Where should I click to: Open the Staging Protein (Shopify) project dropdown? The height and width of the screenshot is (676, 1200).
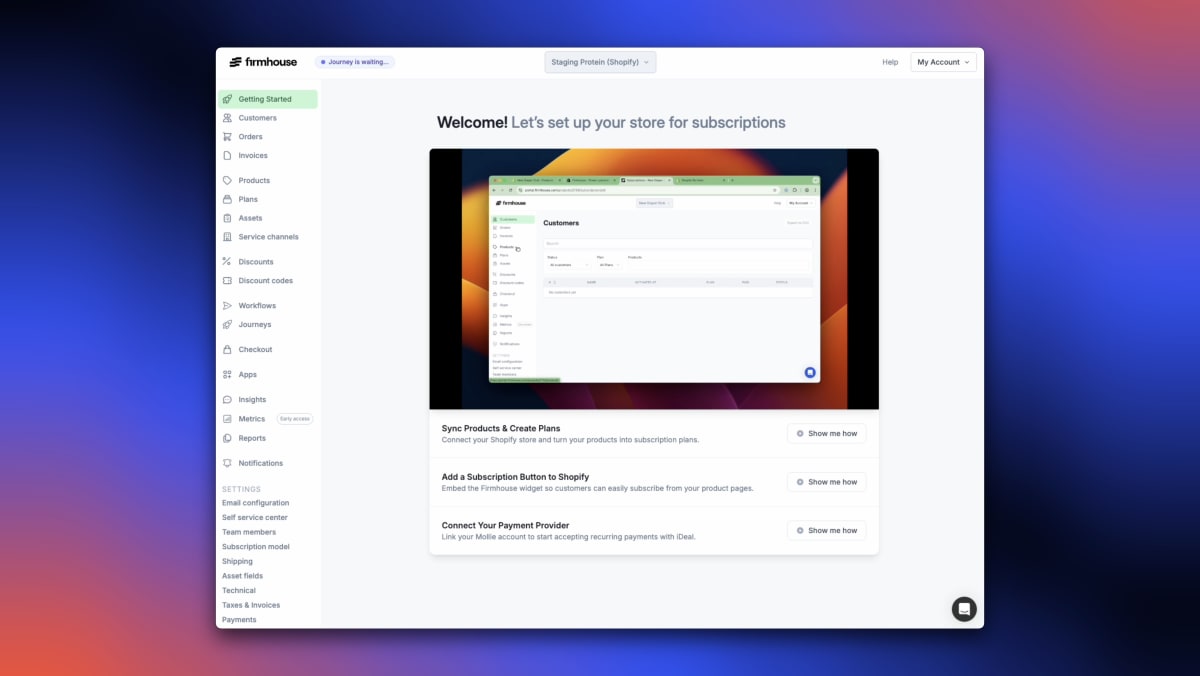(x=600, y=62)
